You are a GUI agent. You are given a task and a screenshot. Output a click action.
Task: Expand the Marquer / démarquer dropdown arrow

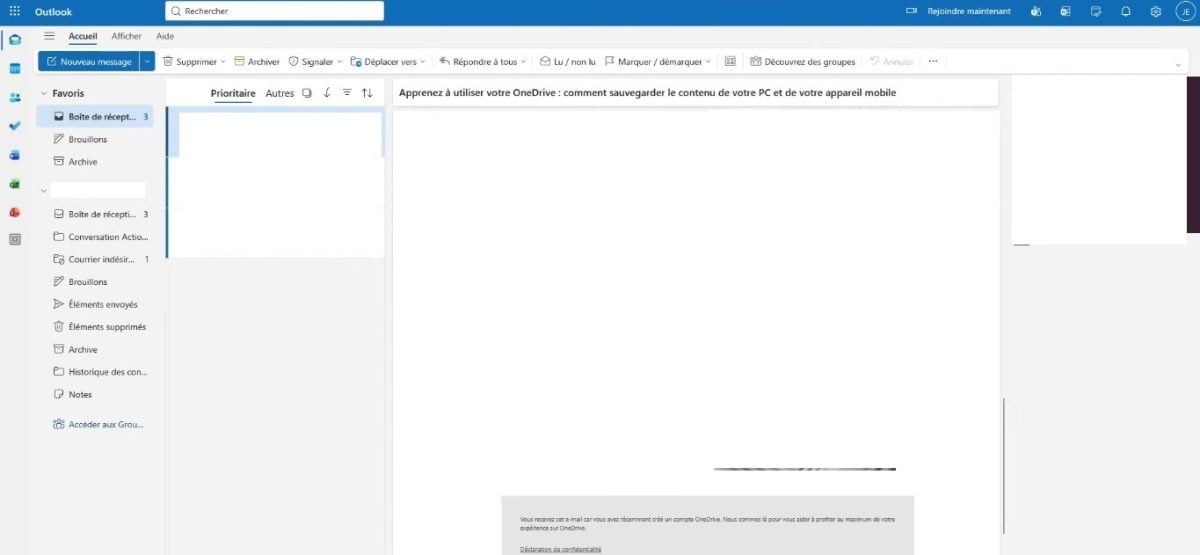click(709, 61)
